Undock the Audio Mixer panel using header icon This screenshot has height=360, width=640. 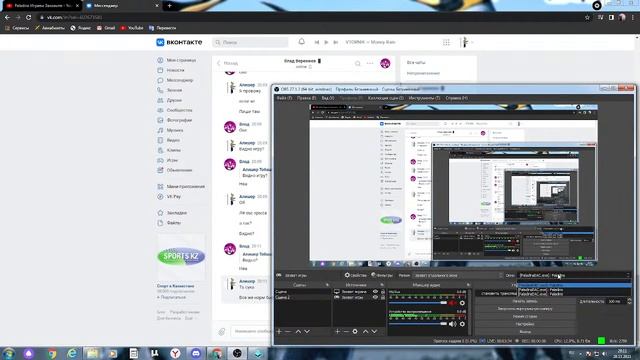coord(468,285)
